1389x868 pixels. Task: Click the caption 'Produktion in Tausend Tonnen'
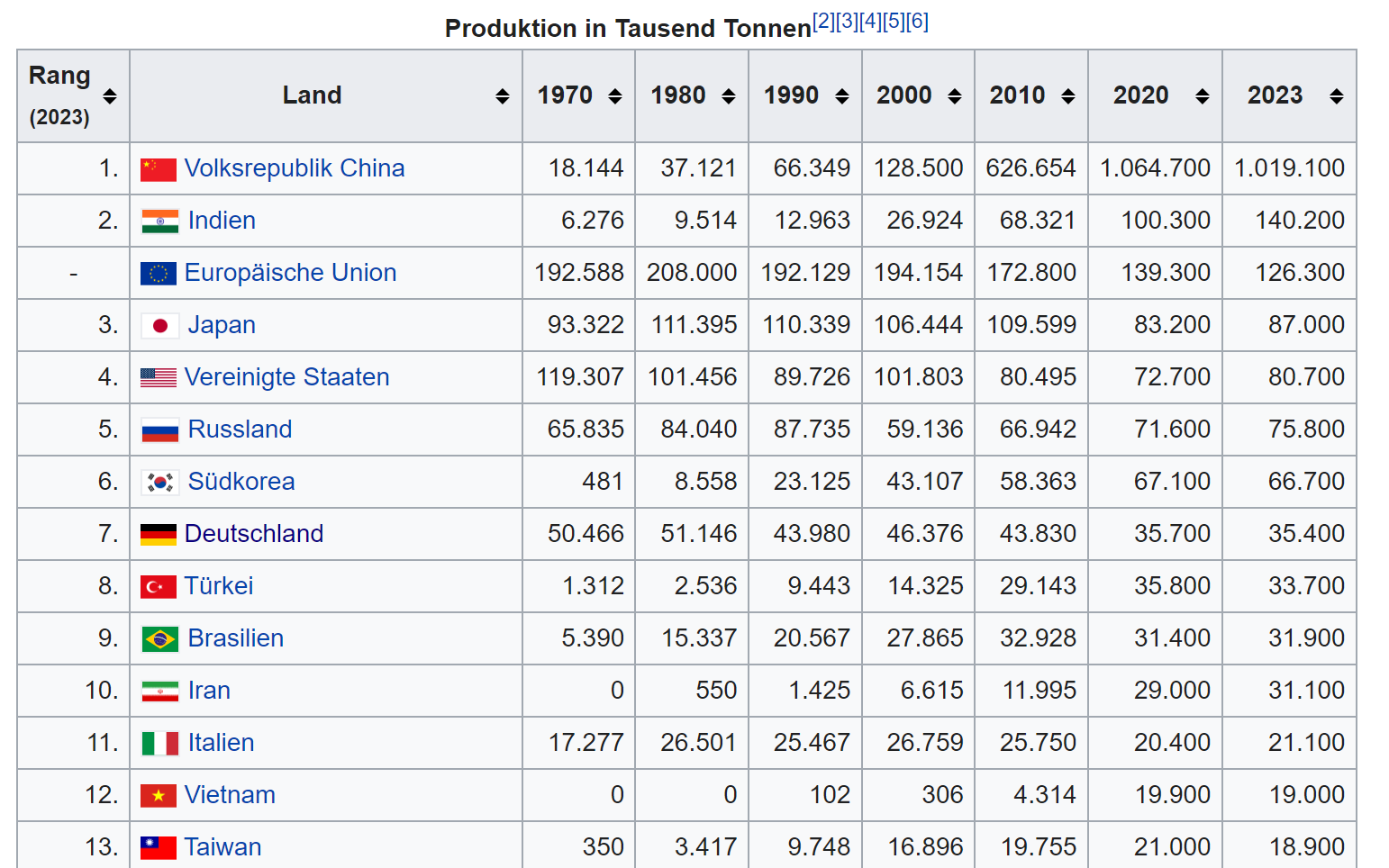coord(628,29)
